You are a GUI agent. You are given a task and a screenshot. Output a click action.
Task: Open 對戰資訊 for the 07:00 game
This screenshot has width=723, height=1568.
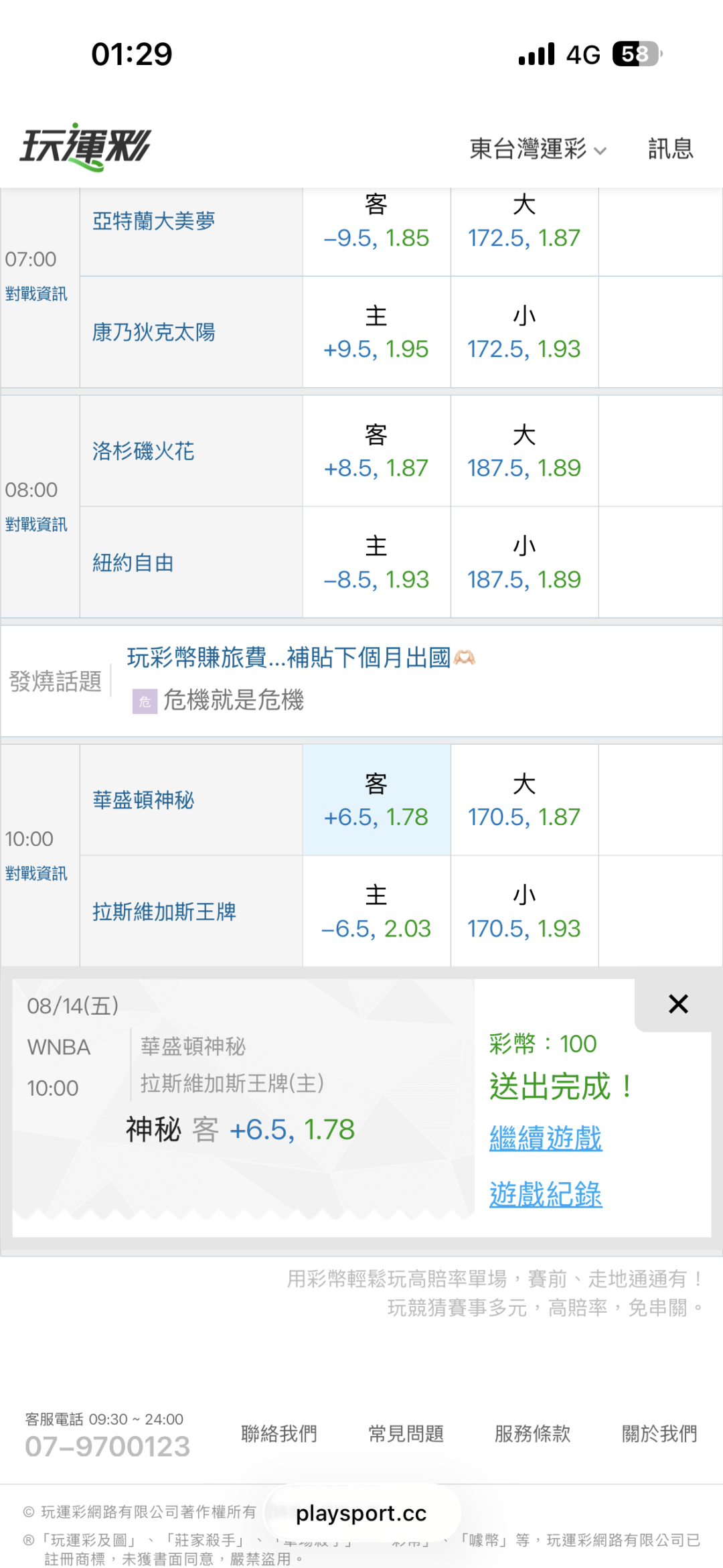36,294
